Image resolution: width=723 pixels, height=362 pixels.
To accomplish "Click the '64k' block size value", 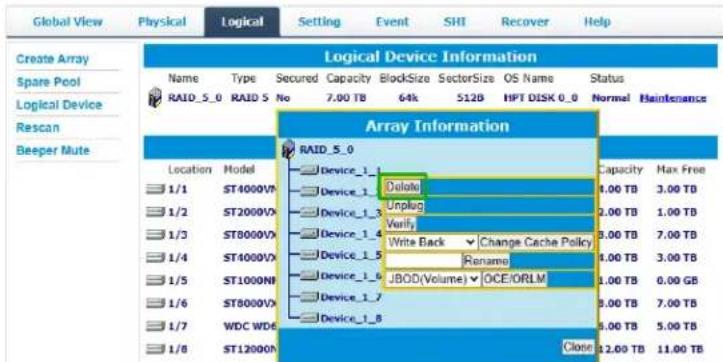I will tap(408, 98).
